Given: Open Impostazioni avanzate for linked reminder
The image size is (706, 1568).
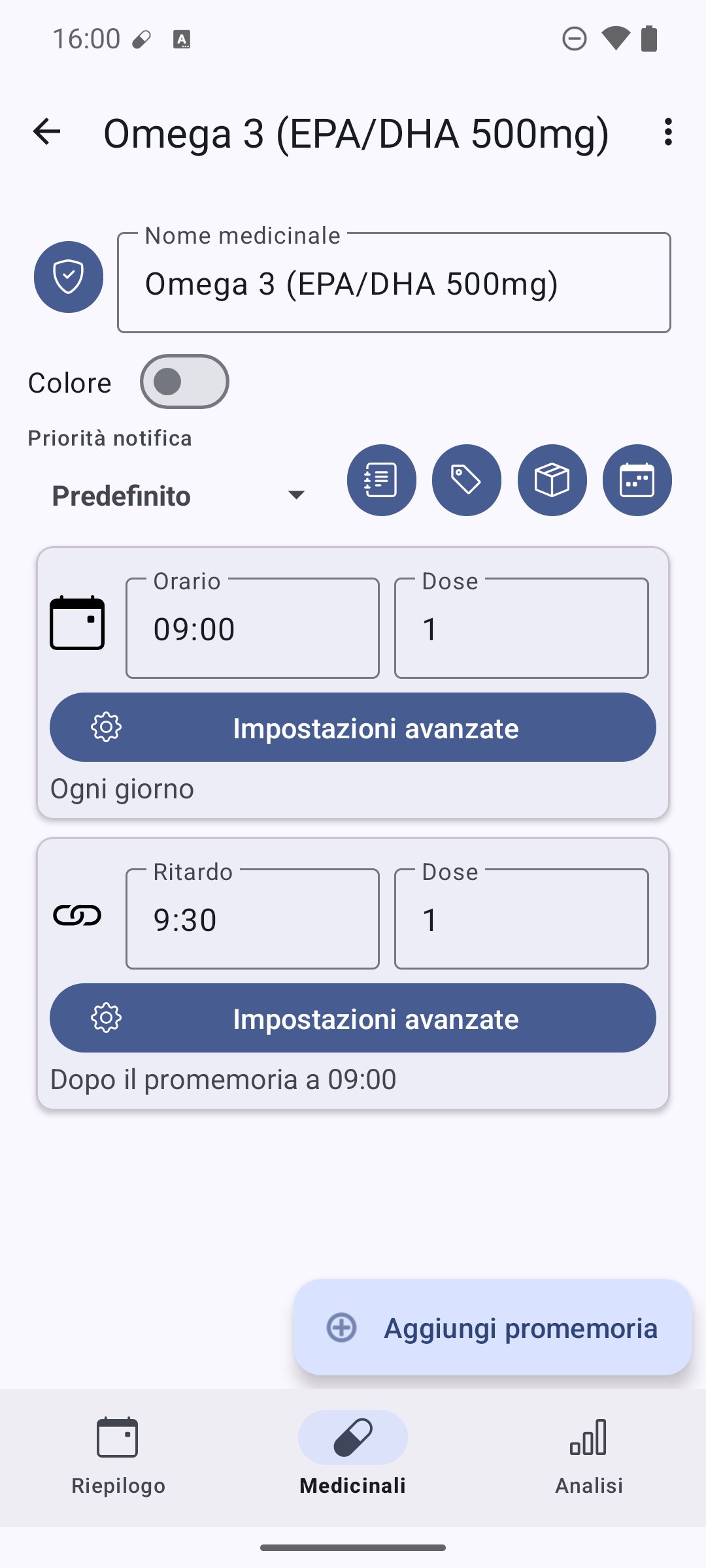Looking at the screenshot, I should click(x=353, y=1018).
